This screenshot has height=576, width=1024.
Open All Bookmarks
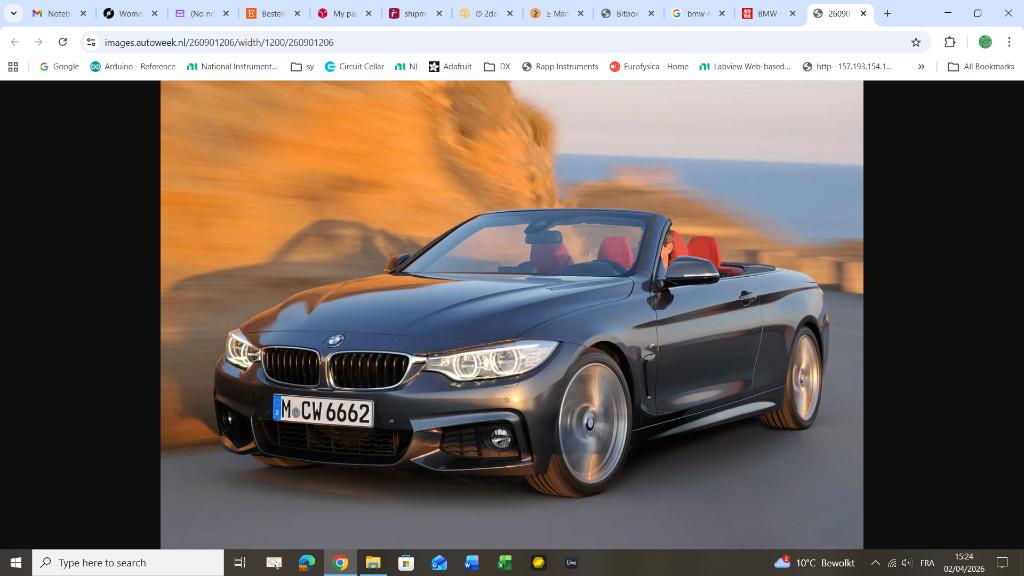coord(984,66)
